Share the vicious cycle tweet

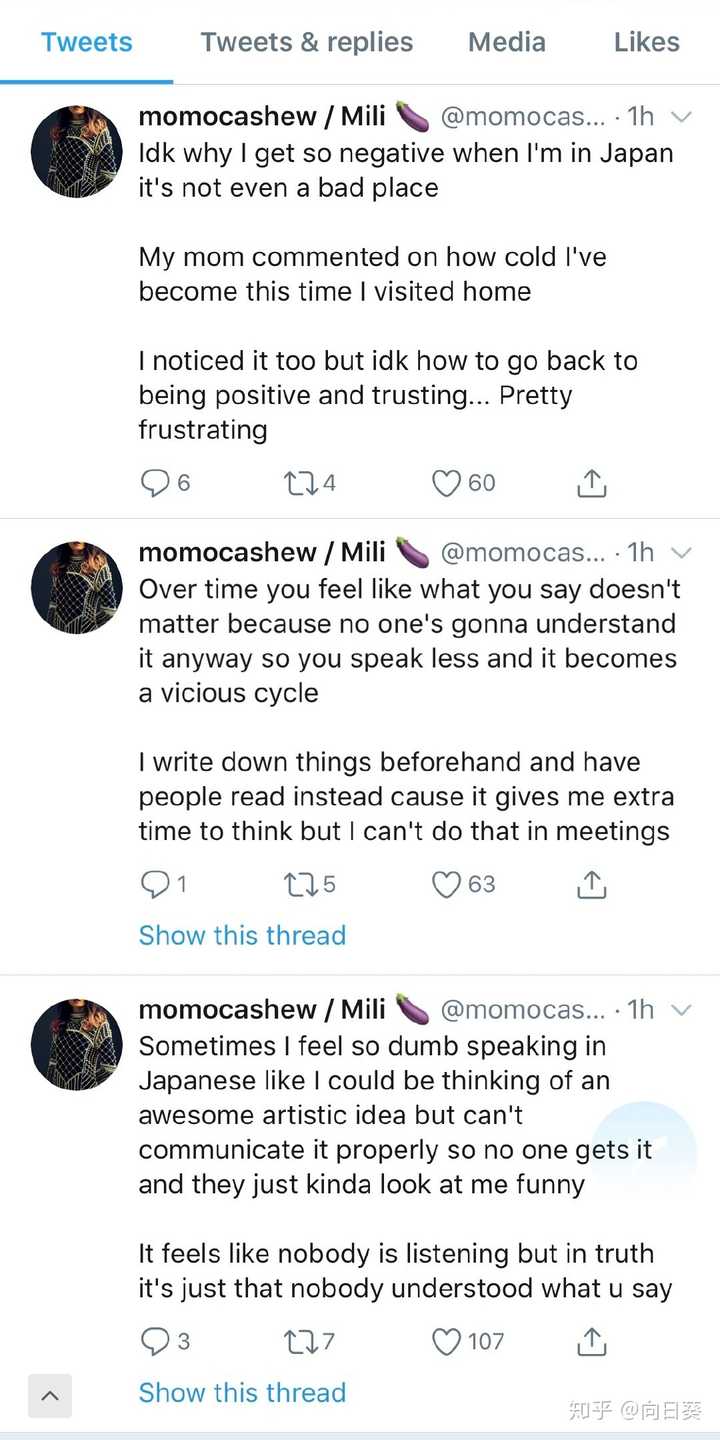pyautogui.click(x=592, y=884)
